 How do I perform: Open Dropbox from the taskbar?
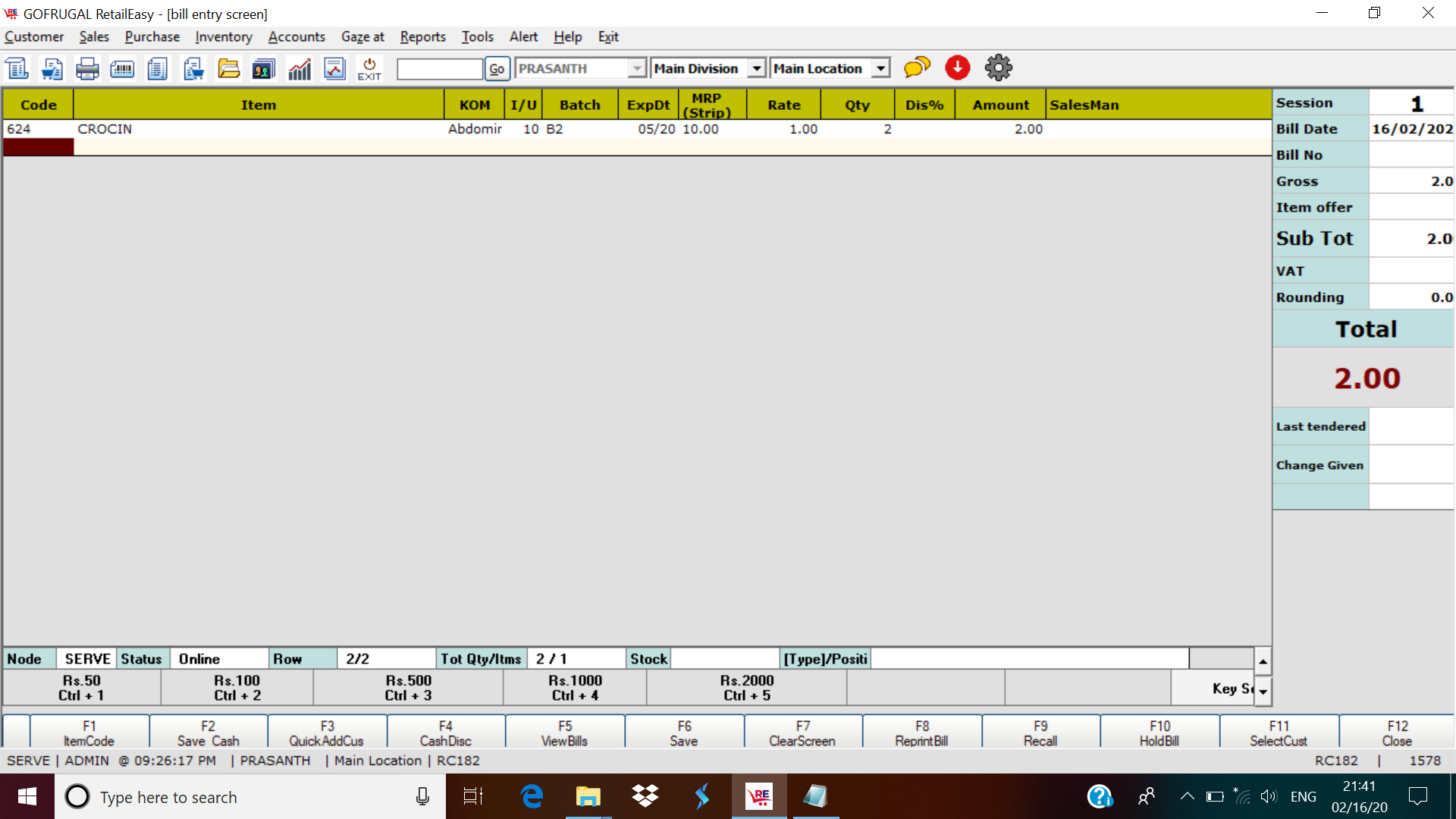[645, 796]
